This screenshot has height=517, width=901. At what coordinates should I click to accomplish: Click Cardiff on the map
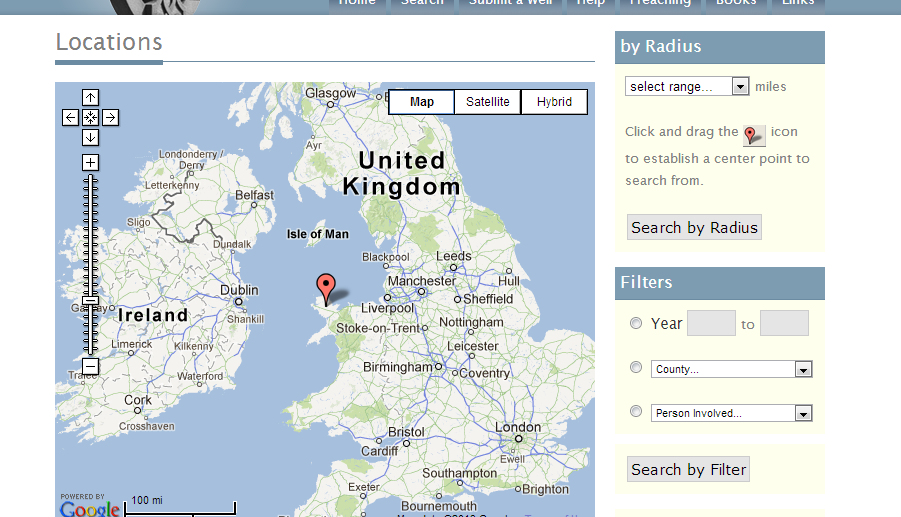(x=379, y=452)
